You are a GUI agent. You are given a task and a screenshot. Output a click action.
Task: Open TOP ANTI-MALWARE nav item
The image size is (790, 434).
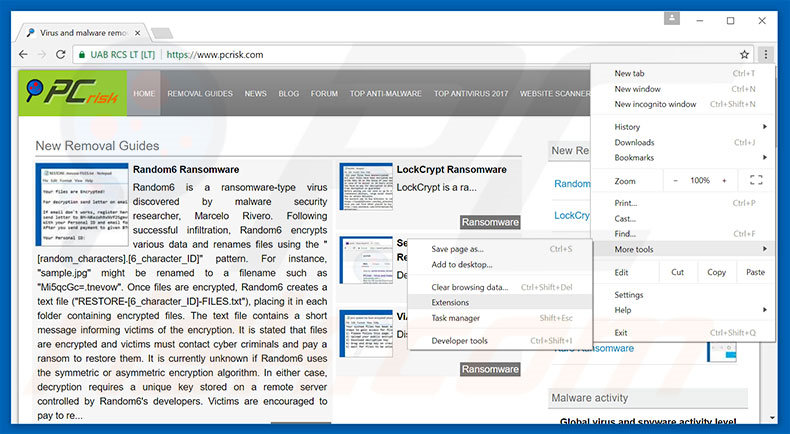click(x=385, y=93)
